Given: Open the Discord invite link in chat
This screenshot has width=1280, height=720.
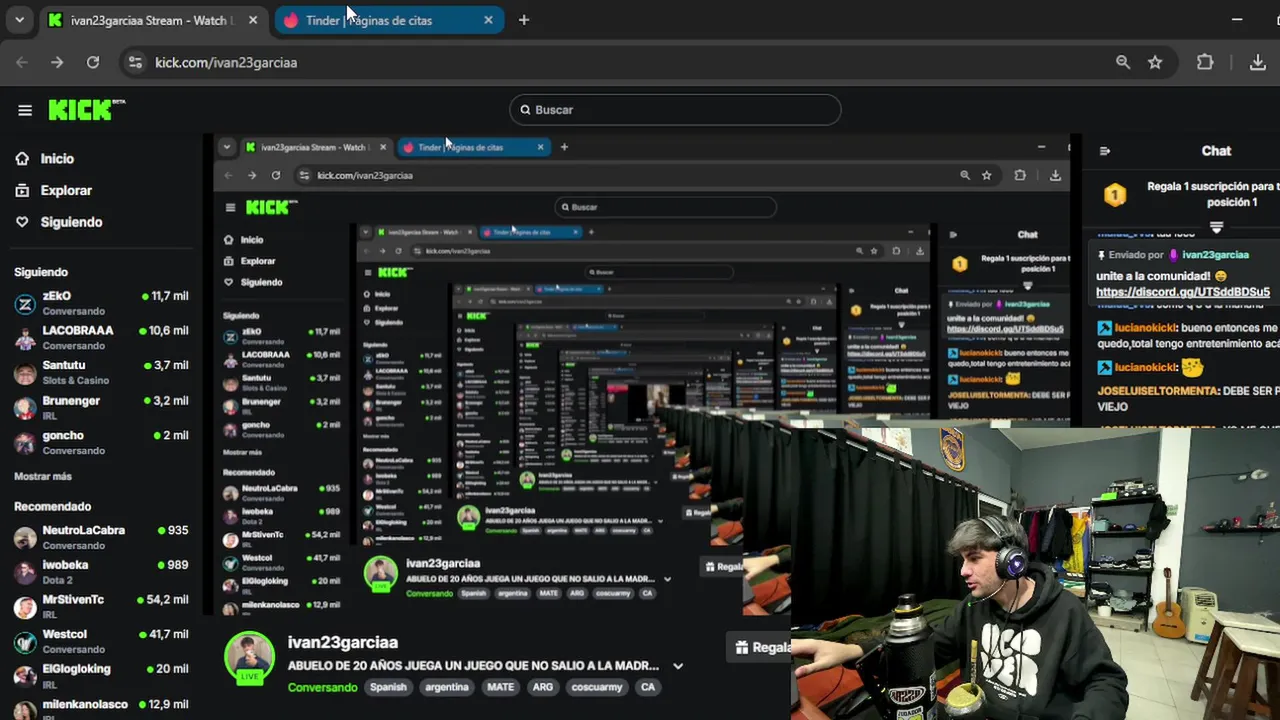Looking at the screenshot, I should pos(1183,292).
